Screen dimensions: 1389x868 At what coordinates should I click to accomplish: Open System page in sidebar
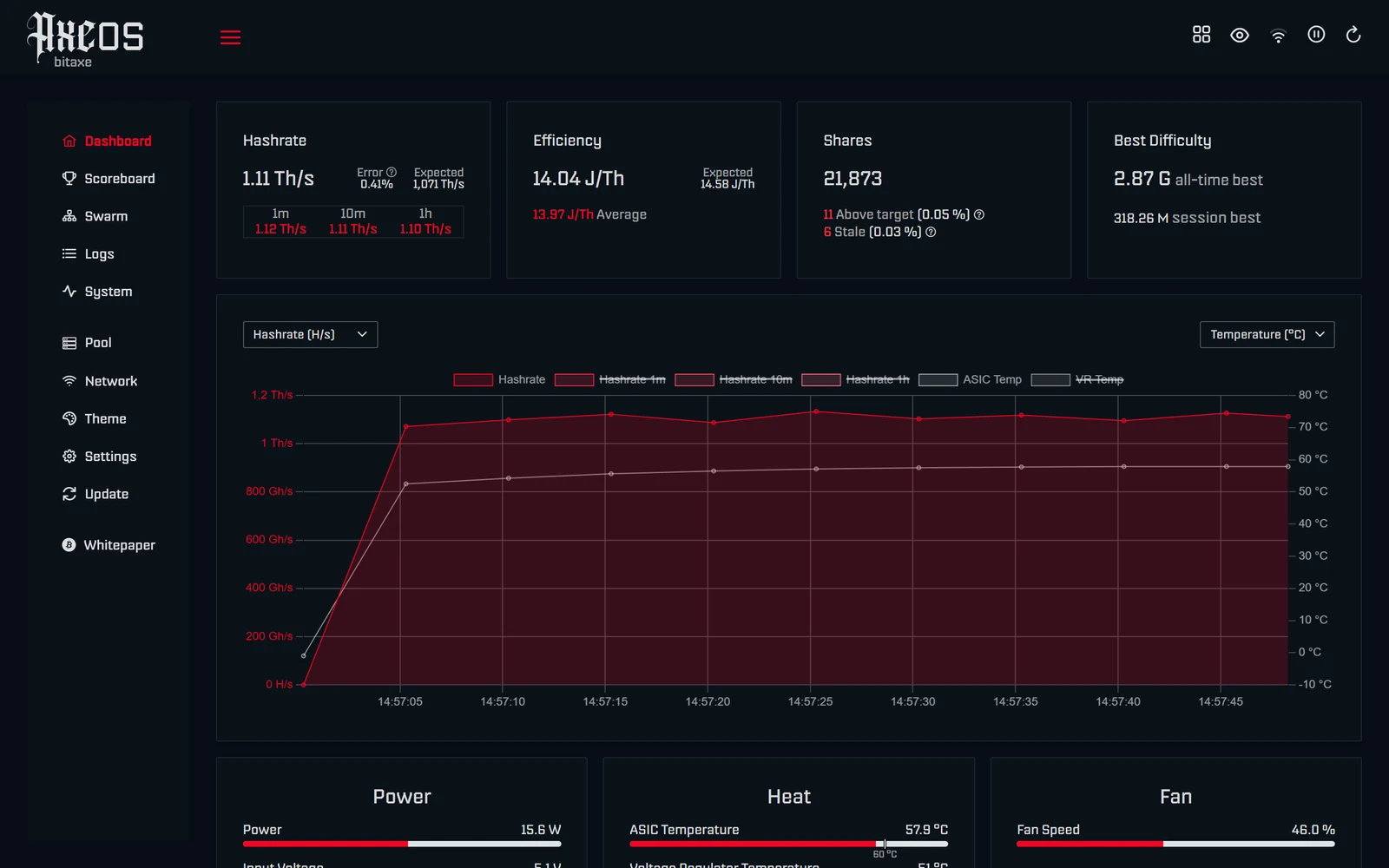97,292
